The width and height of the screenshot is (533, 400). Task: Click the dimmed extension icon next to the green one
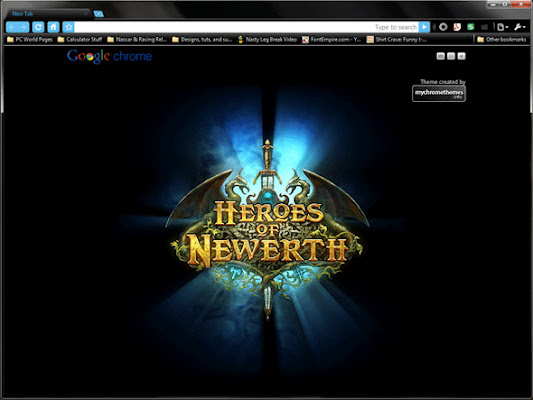(484, 27)
